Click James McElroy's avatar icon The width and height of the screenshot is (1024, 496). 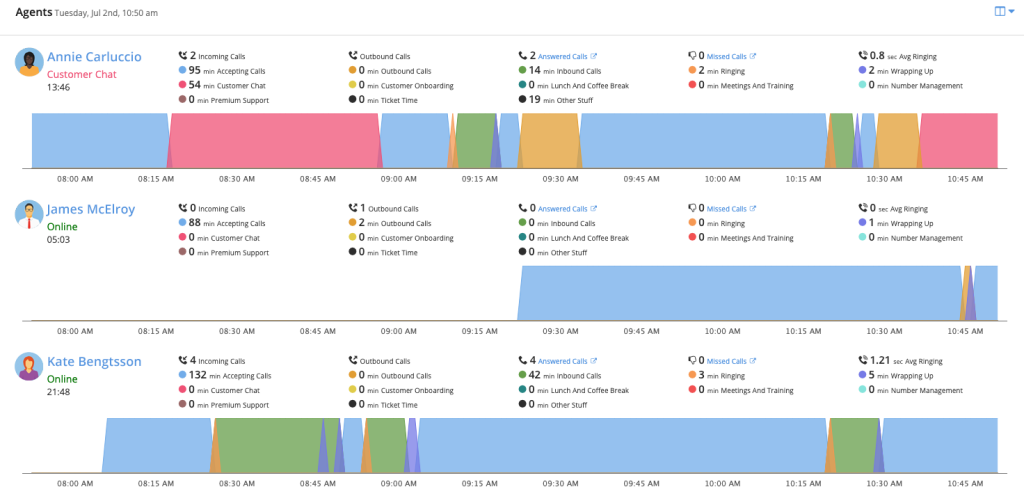30,214
